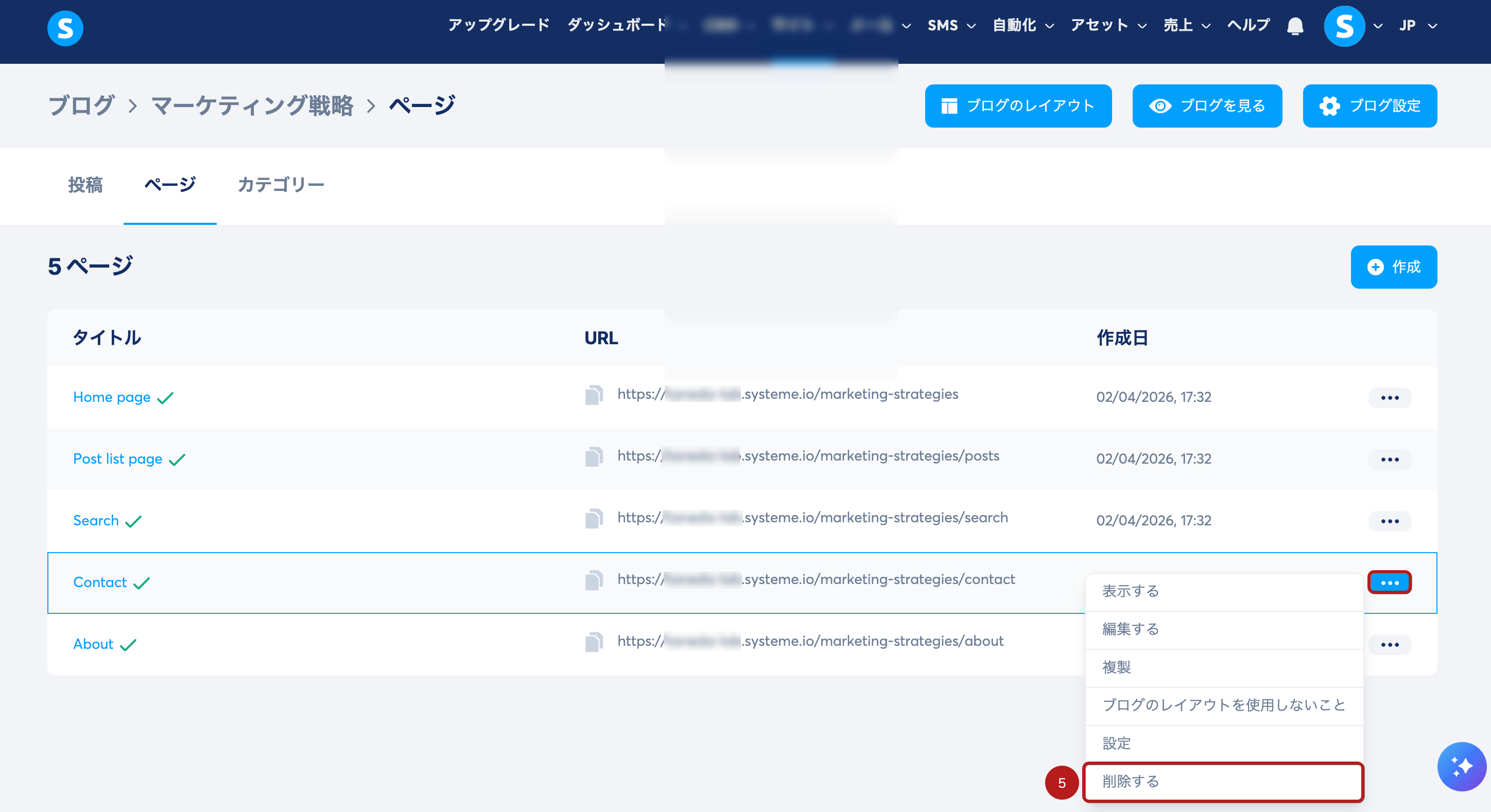Open three-dots menu for Search row
1491x812 pixels.
[1389, 521]
